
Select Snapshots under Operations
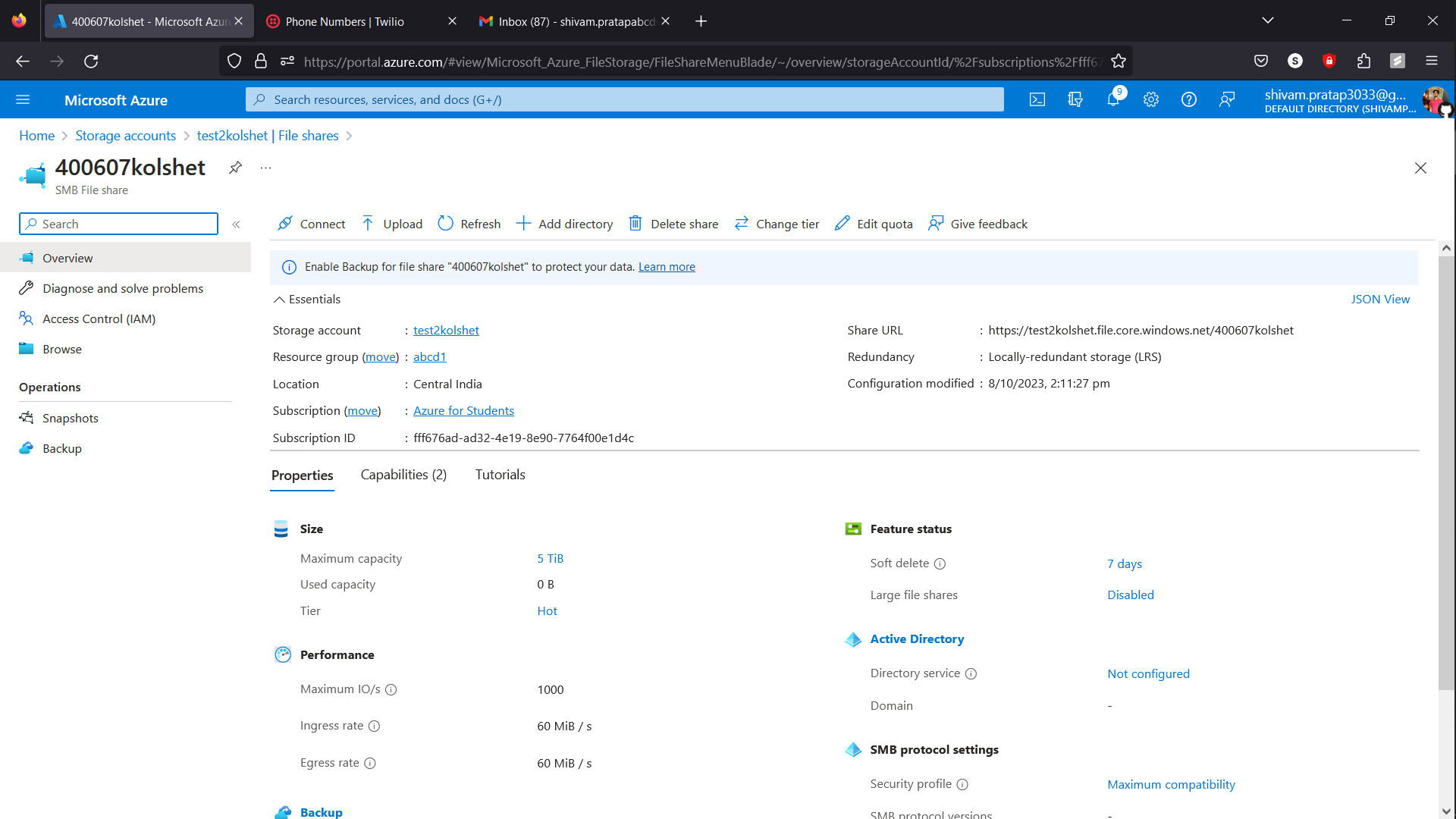pos(70,418)
